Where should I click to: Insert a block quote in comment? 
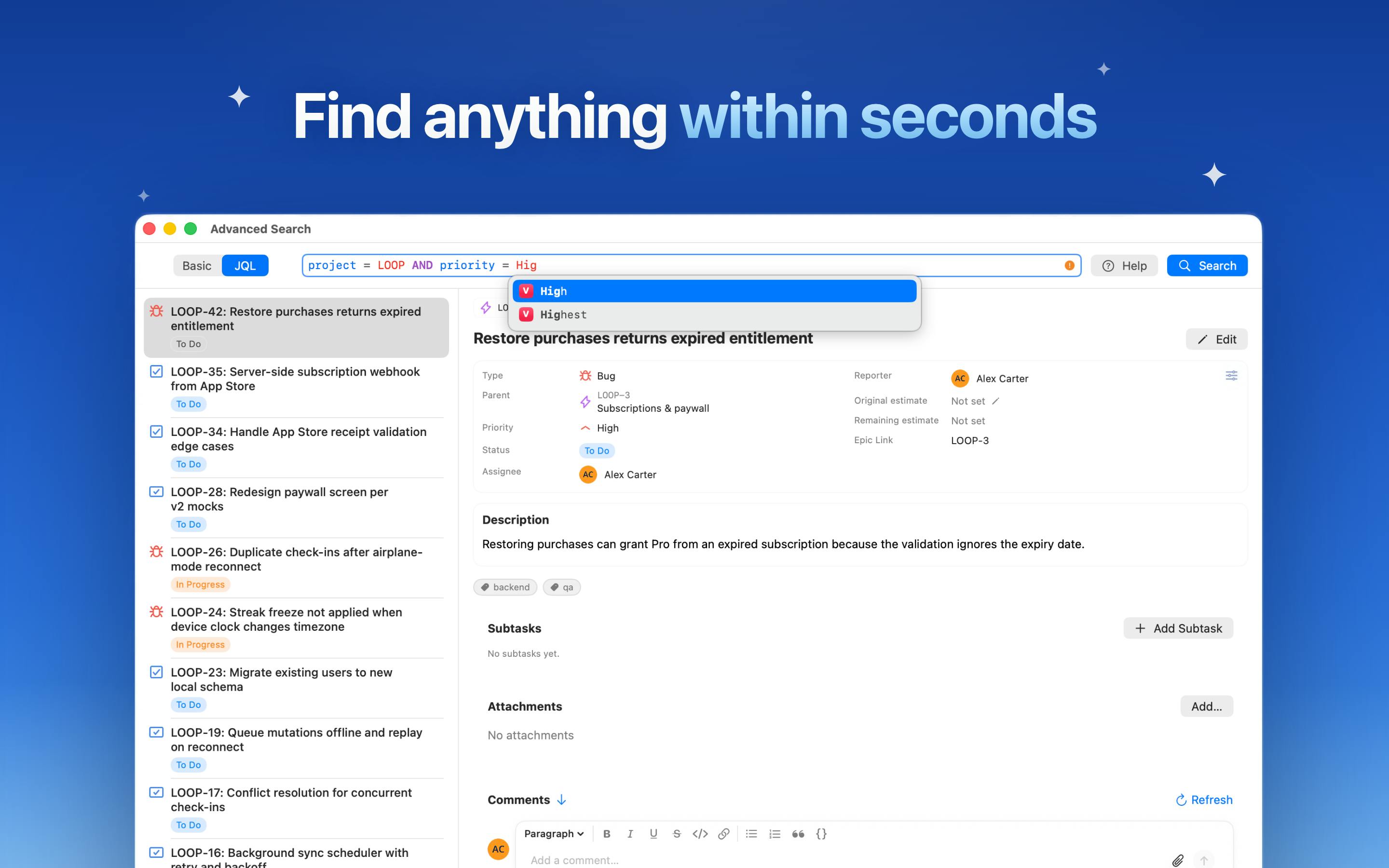(798, 834)
